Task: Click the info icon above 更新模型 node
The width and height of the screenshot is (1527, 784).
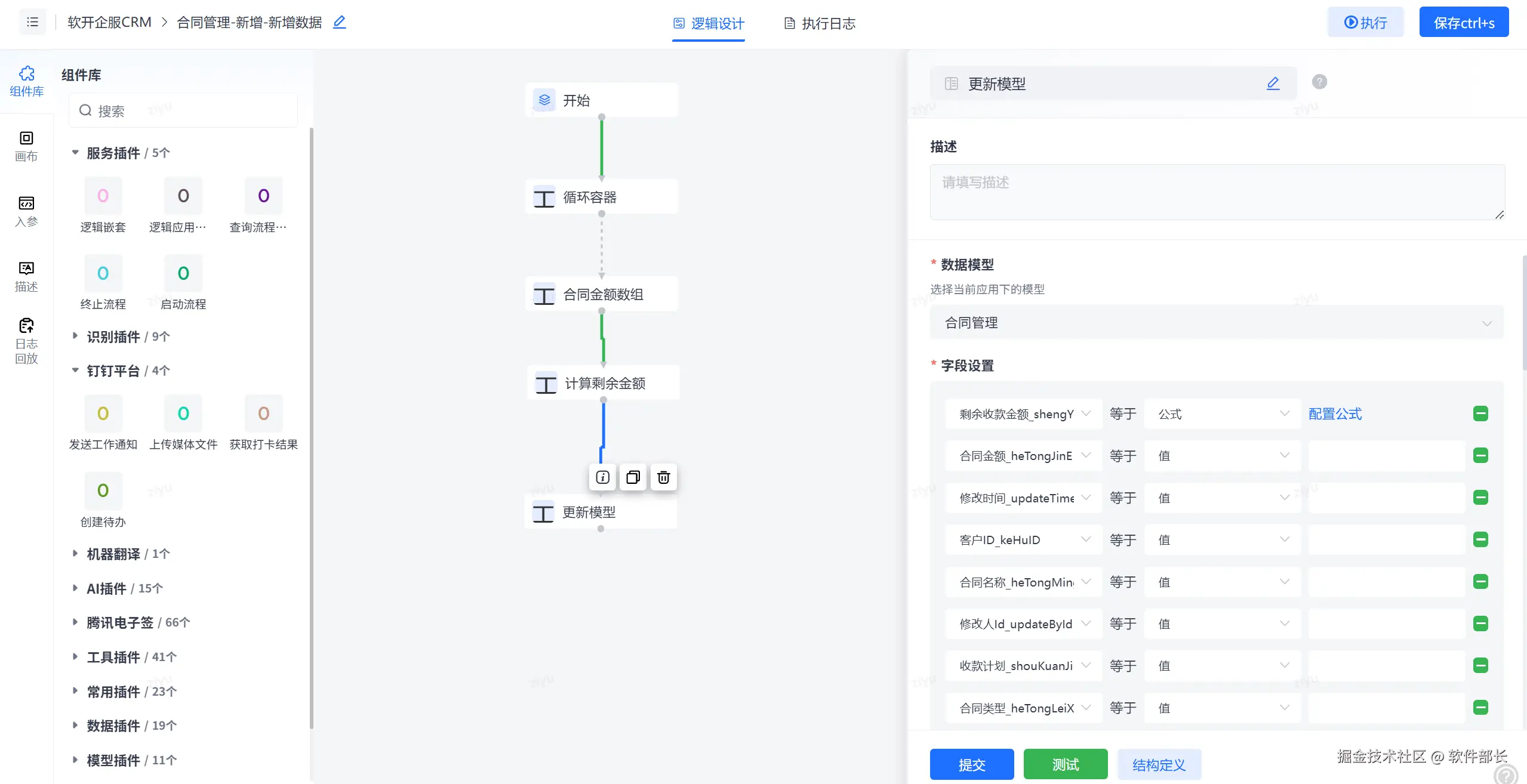Action: [x=602, y=477]
